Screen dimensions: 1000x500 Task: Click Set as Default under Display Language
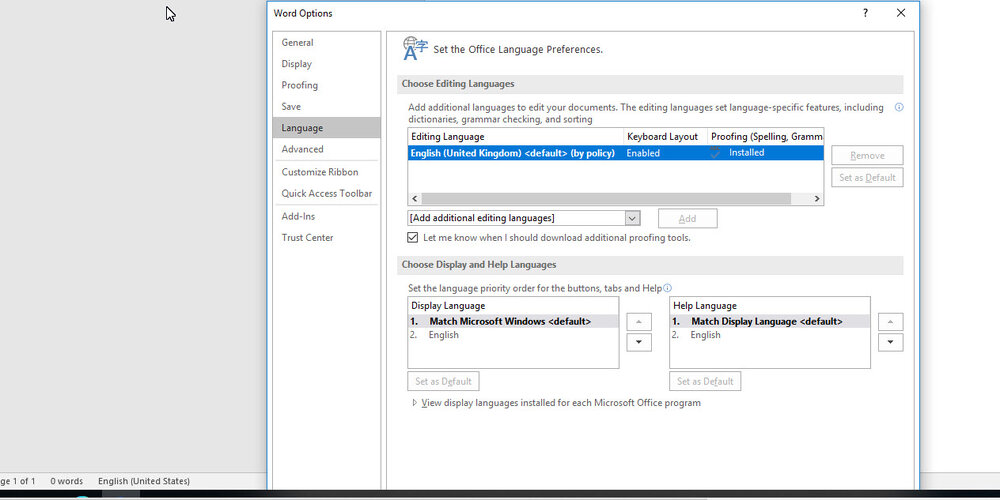click(443, 381)
